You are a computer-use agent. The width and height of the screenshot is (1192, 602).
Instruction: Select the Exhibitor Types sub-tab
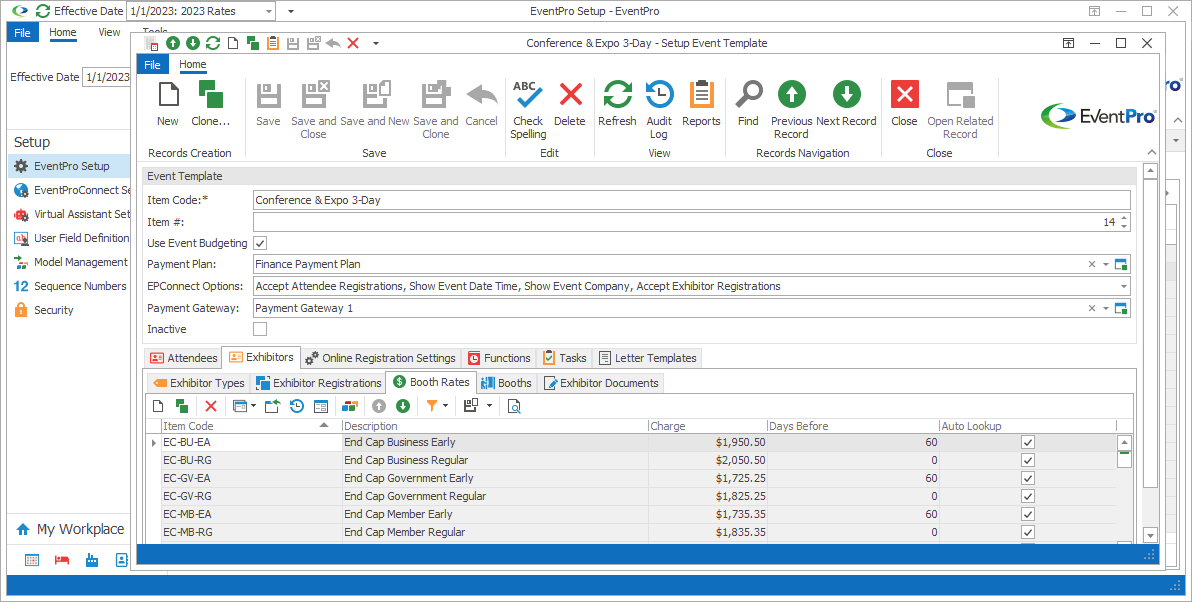tap(198, 383)
